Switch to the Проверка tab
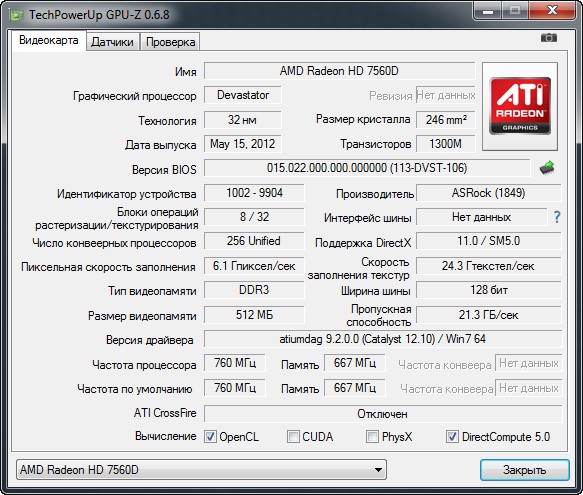The image size is (583, 495). point(170,42)
